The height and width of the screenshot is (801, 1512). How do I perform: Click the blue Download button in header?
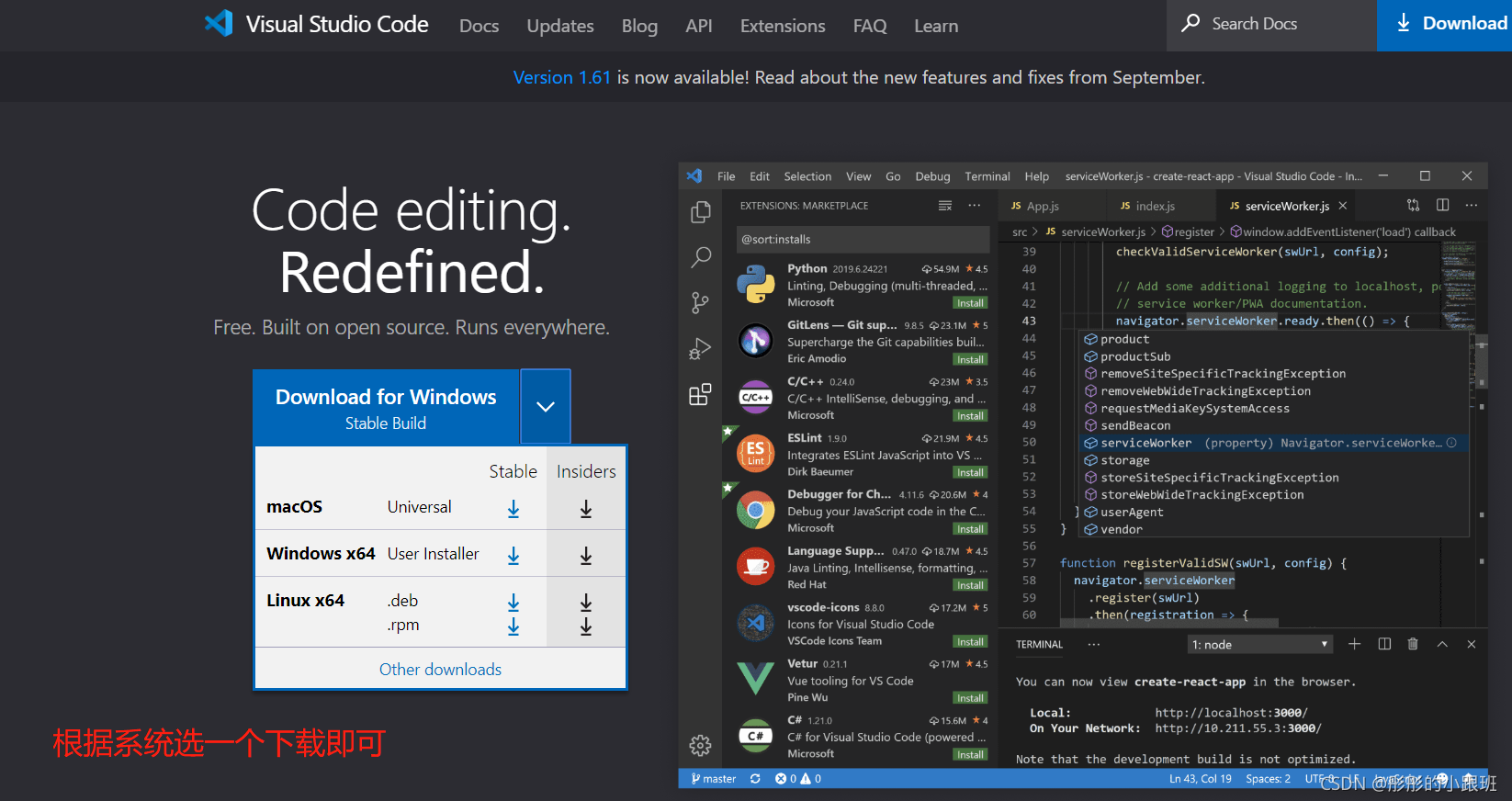coord(1444,25)
